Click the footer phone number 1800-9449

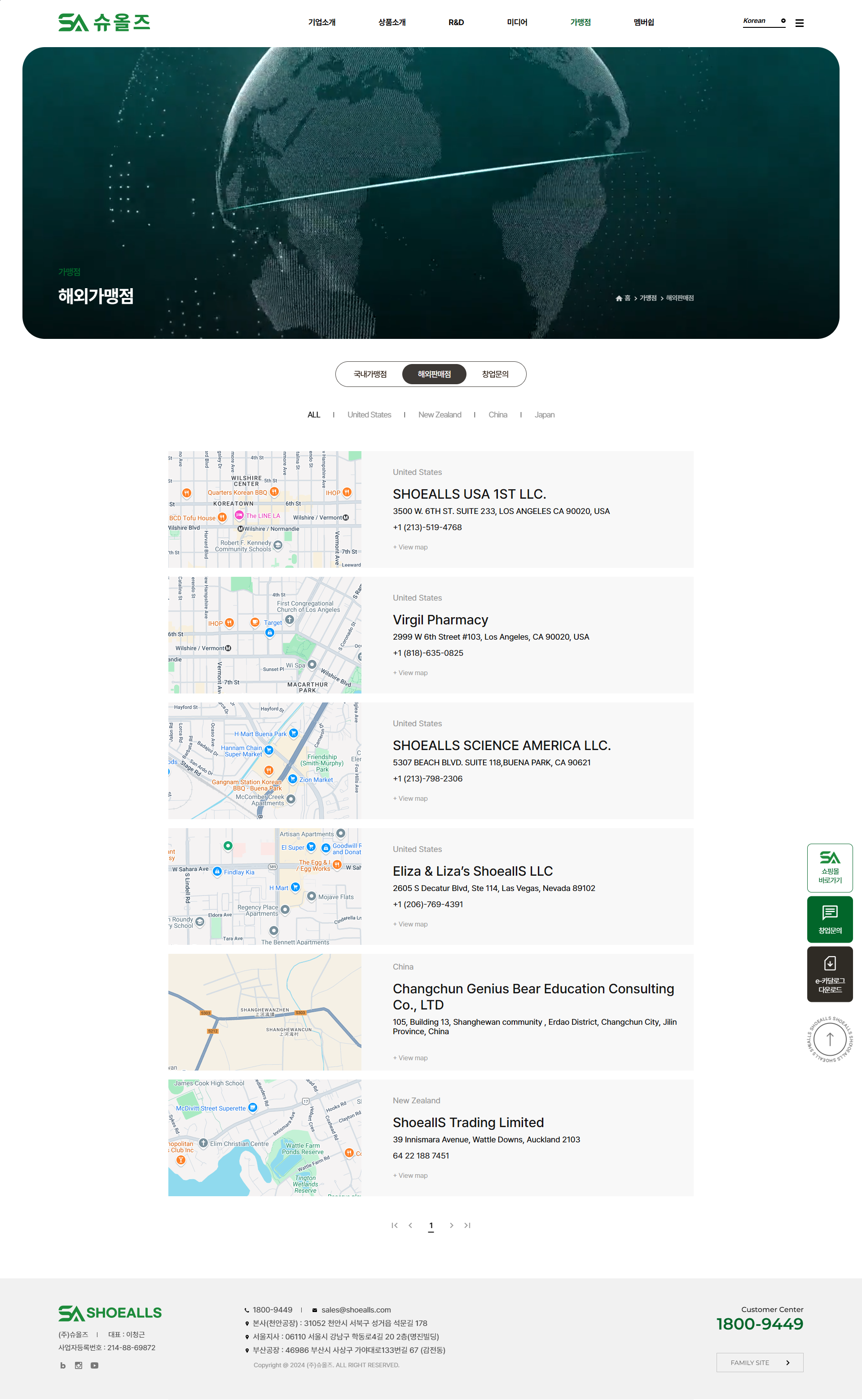[273, 1310]
